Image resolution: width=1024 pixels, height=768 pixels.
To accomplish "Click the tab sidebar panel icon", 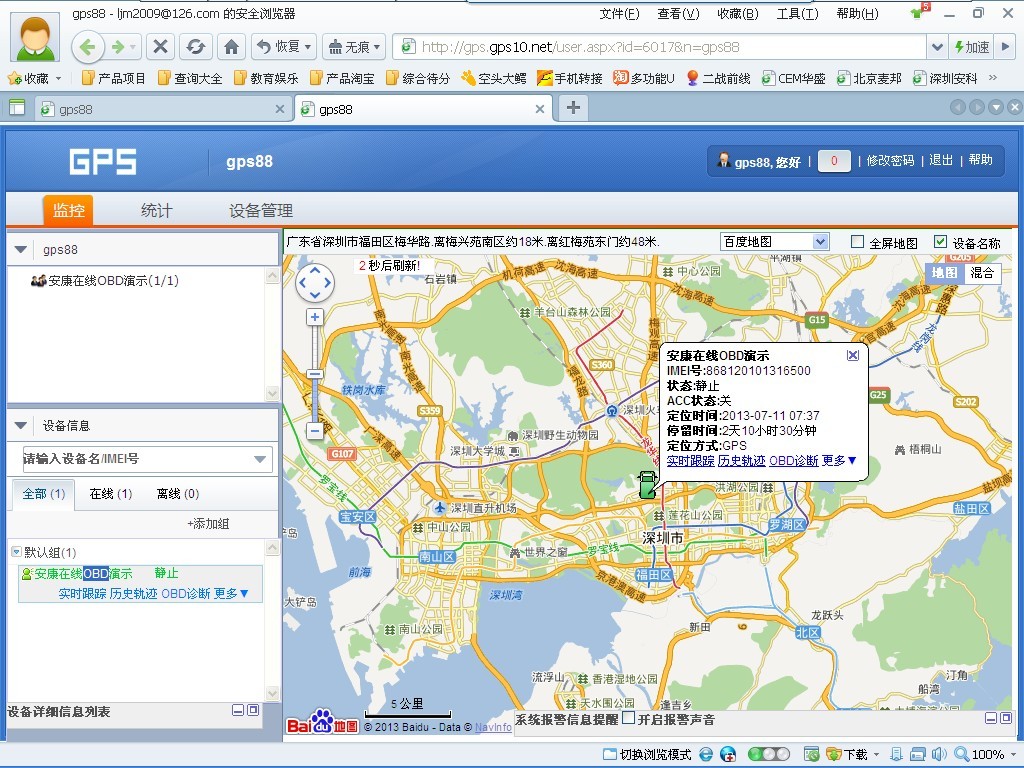I will pyautogui.click(x=17, y=108).
